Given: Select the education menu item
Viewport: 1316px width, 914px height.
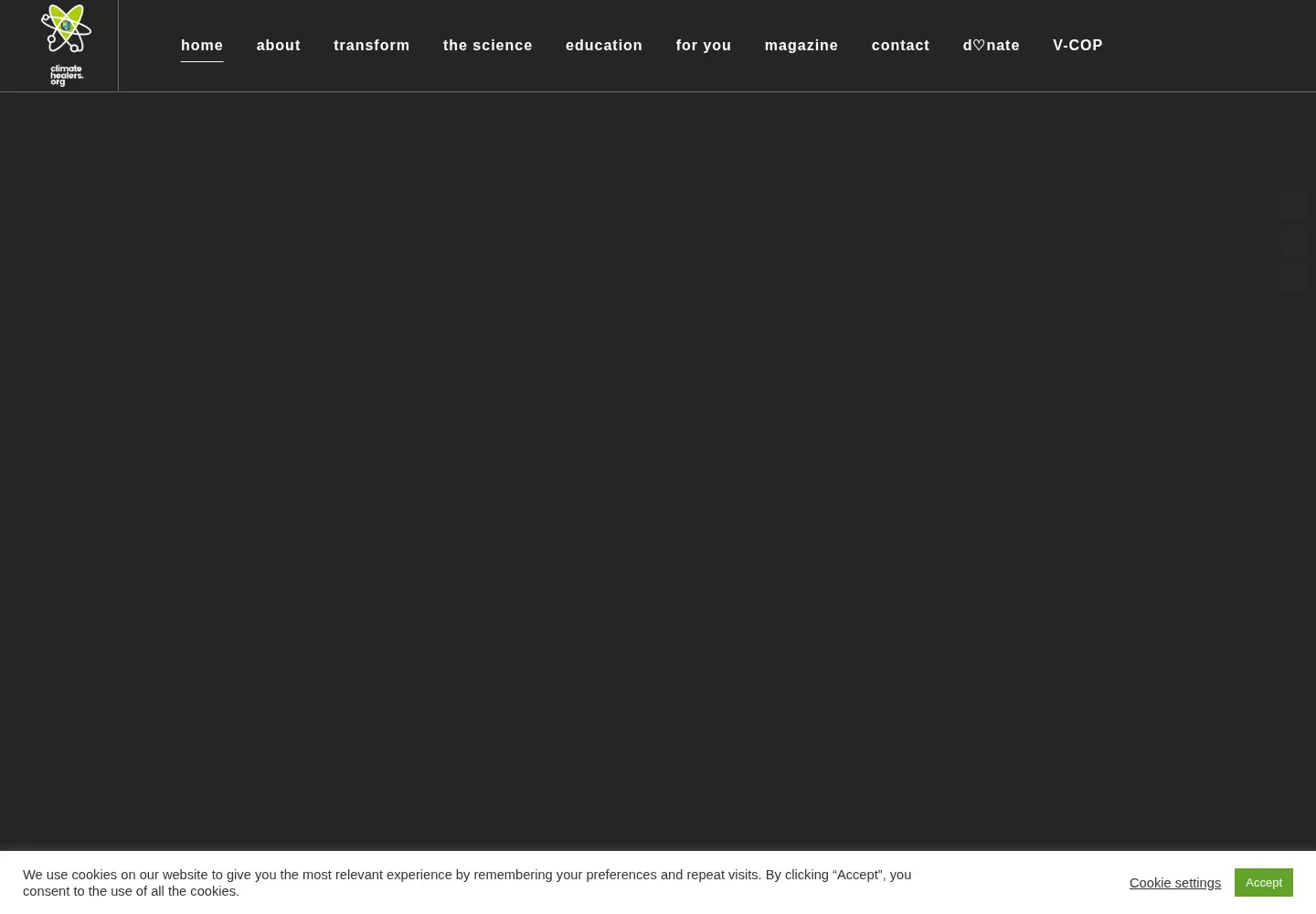Looking at the screenshot, I should pyautogui.click(x=604, y=45).
